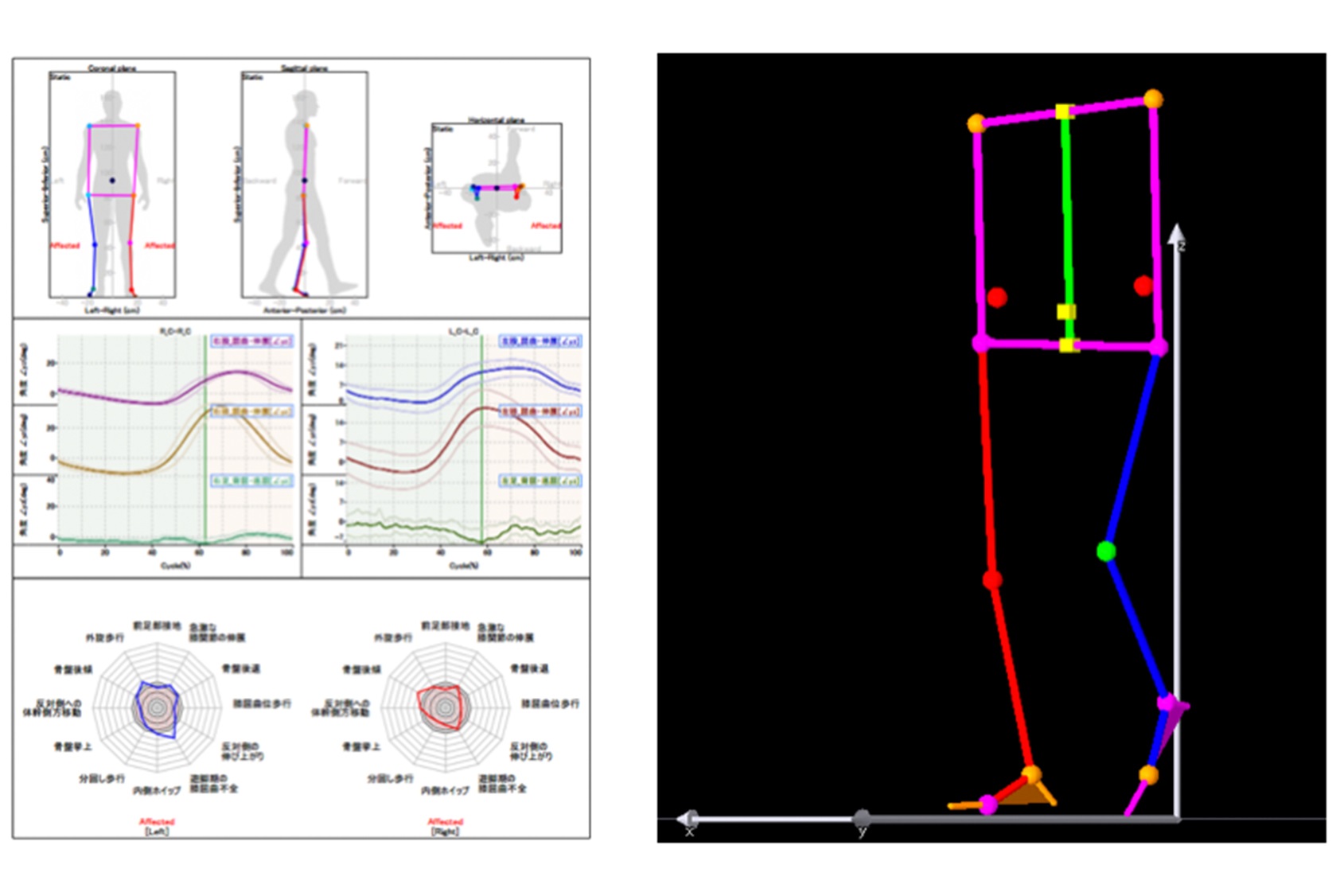Click the 'Cycle(%)' axis label under R_C chart
1344x896 pixels.
(x=176, y=565)
